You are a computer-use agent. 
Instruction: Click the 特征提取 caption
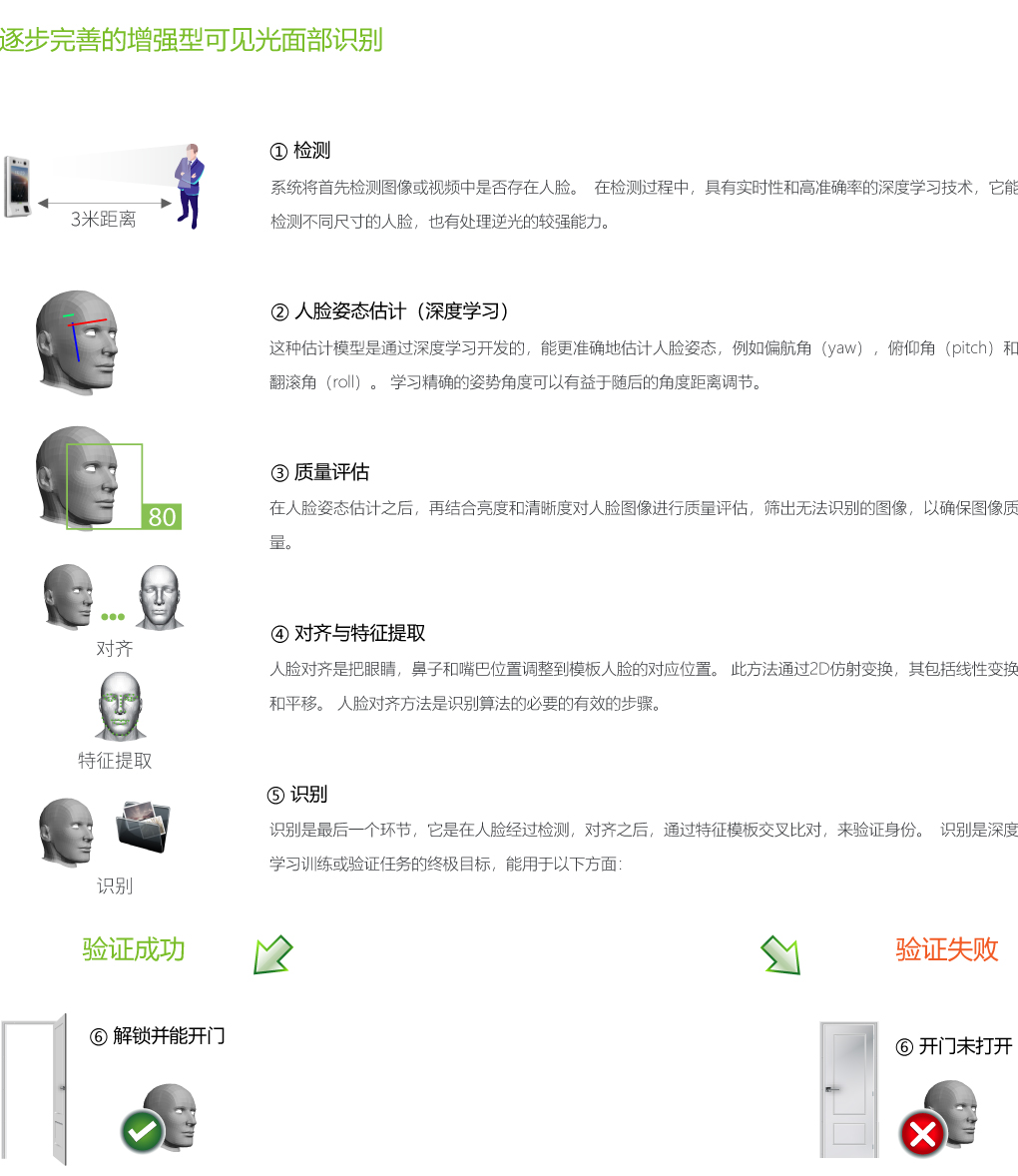[x=115, y=761]
